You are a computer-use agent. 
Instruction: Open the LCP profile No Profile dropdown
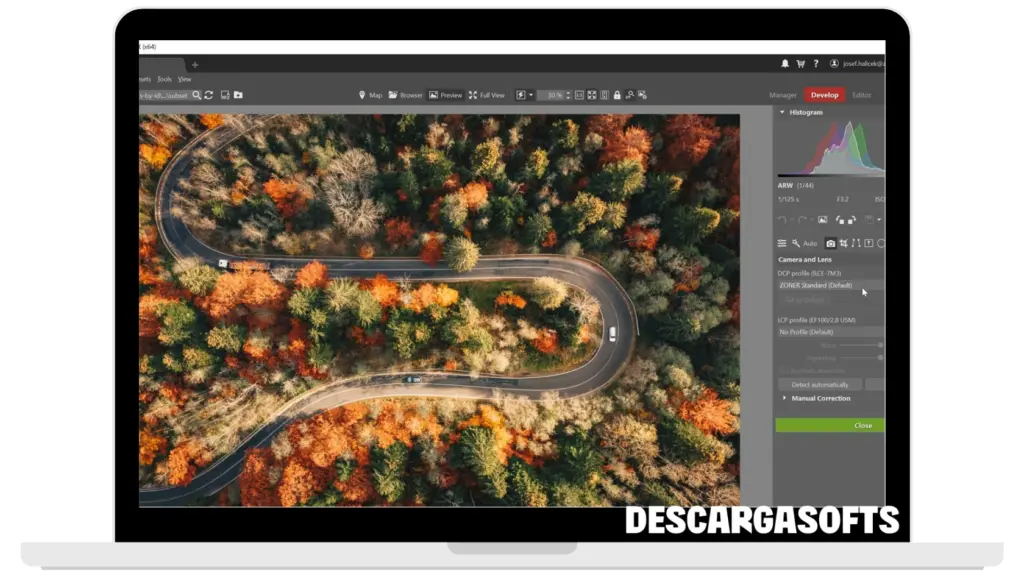(830, 331)
